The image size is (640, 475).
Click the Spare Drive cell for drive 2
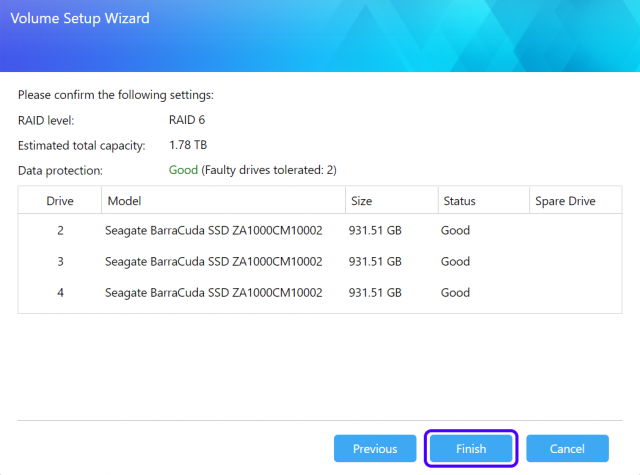[x=575, y=230]
